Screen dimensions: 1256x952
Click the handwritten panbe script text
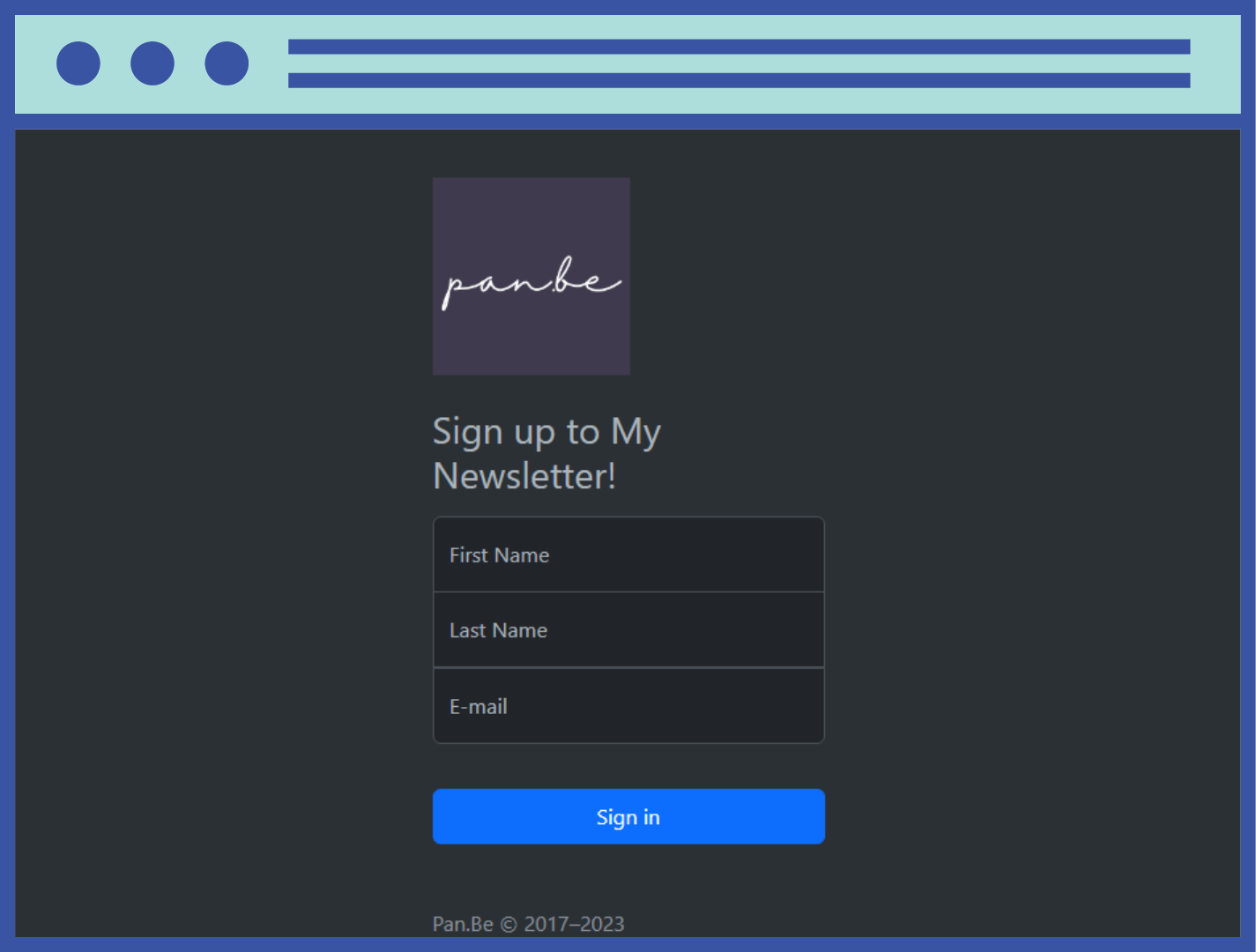tap(531, 282)
